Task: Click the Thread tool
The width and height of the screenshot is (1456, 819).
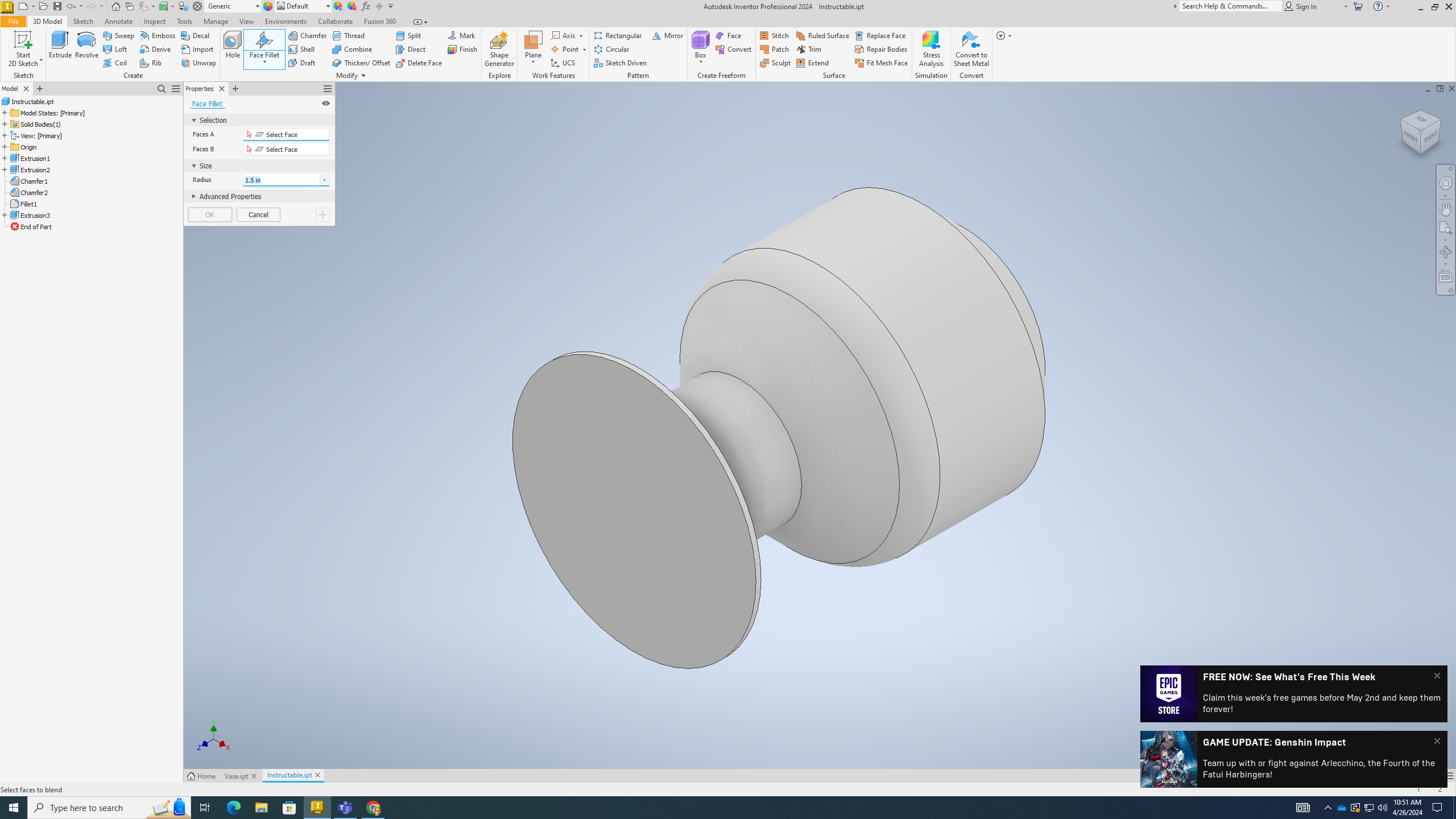Action: pyautogui.click(x=349, y=35)
